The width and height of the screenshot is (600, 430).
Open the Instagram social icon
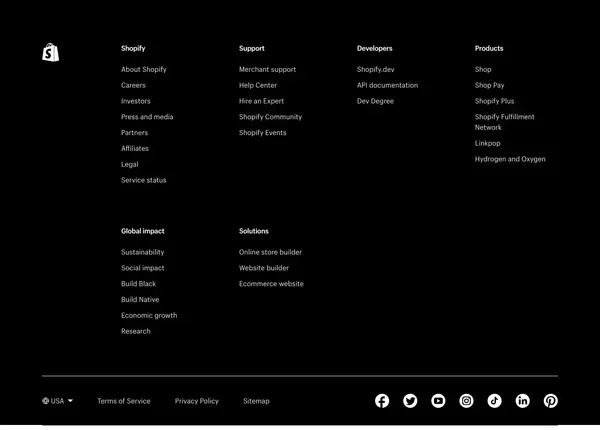click(466, 401)
